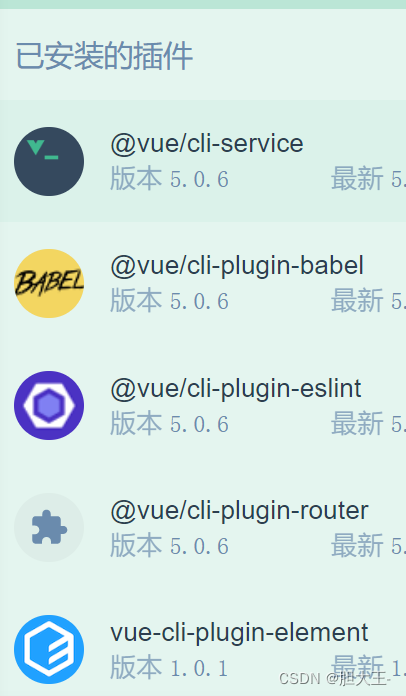Click version 5.0.6 text under cli-service
This screenshot has height=696, width=406.
coord(169,179)
